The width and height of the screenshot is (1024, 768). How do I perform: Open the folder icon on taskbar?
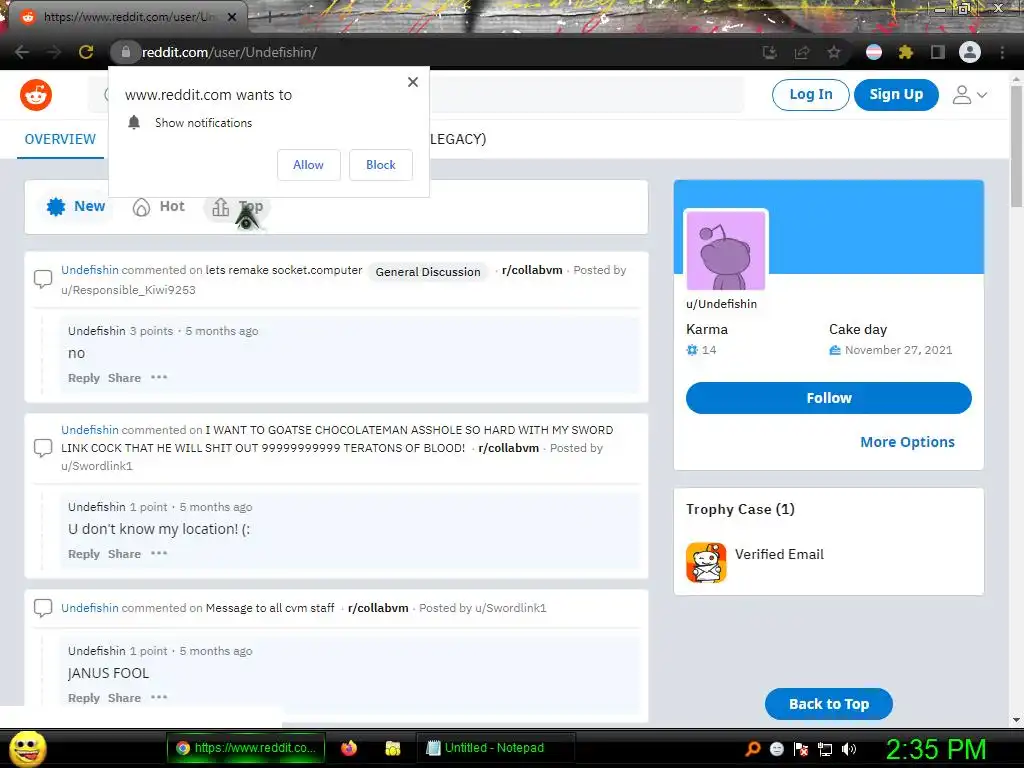coord(393,748)
